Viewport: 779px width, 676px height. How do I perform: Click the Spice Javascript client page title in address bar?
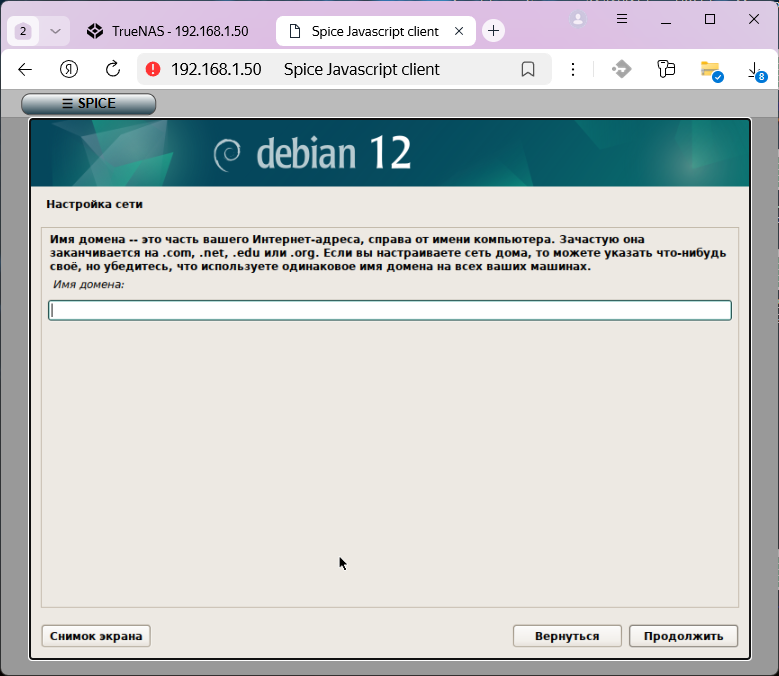coord(361,70)
